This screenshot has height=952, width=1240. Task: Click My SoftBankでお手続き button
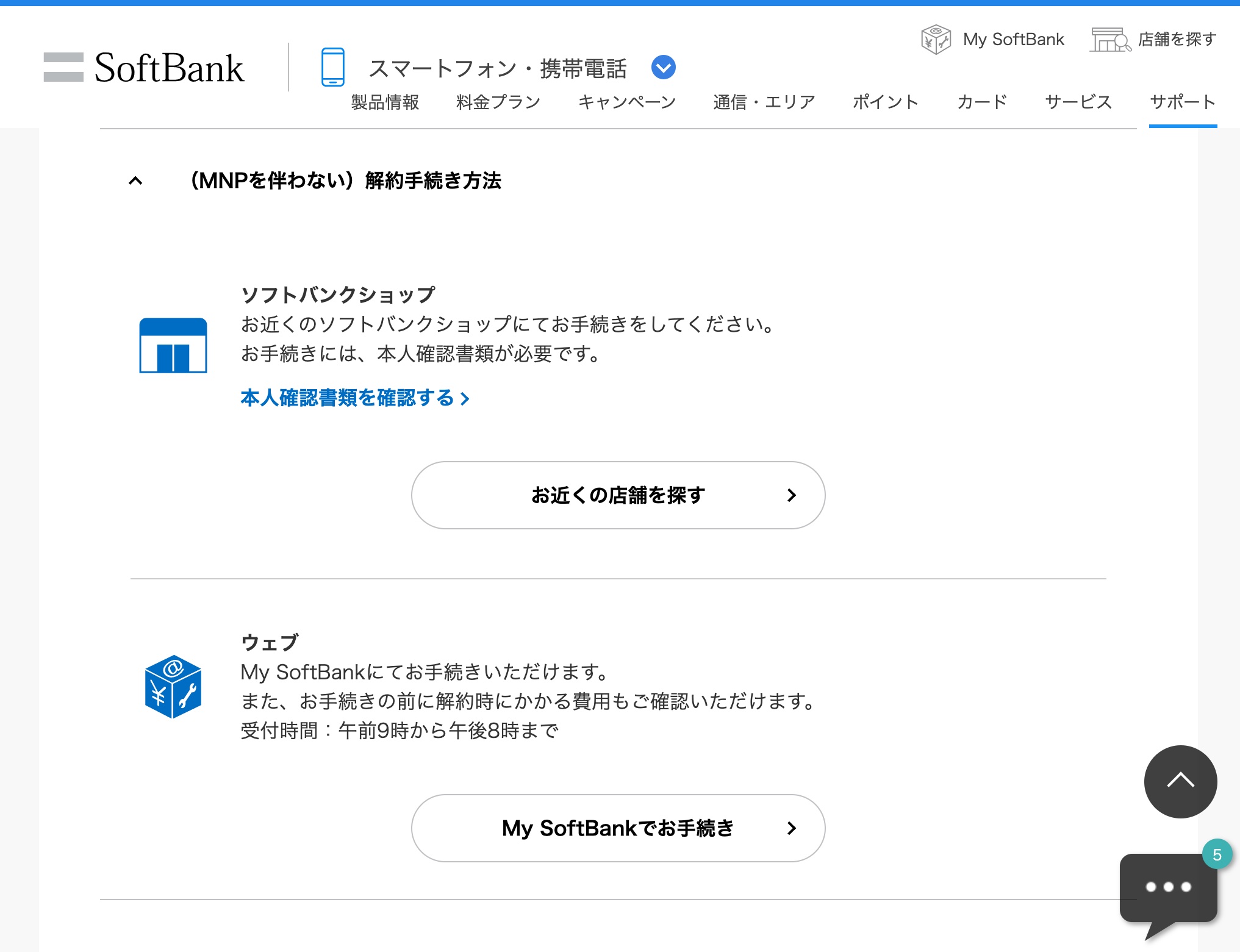pos(617,828)
